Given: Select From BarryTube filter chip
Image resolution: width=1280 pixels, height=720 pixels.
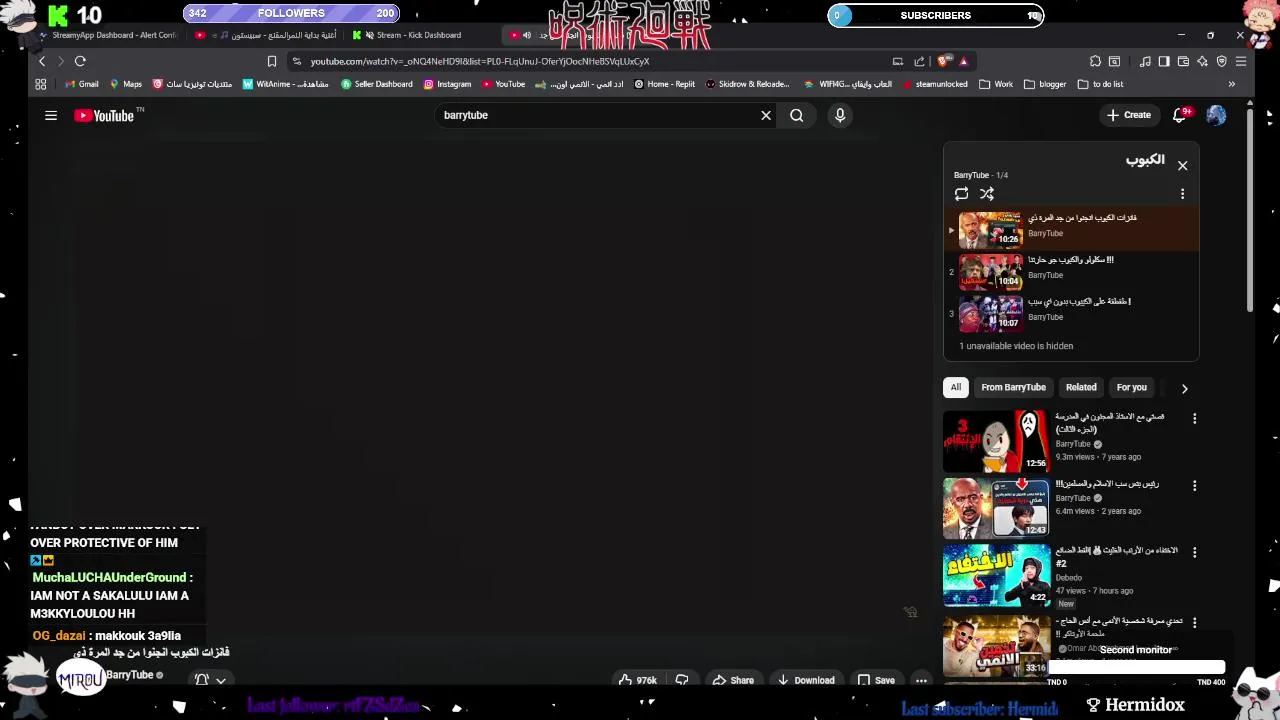Looking at the screenshot, I should tap(1013, 387).
